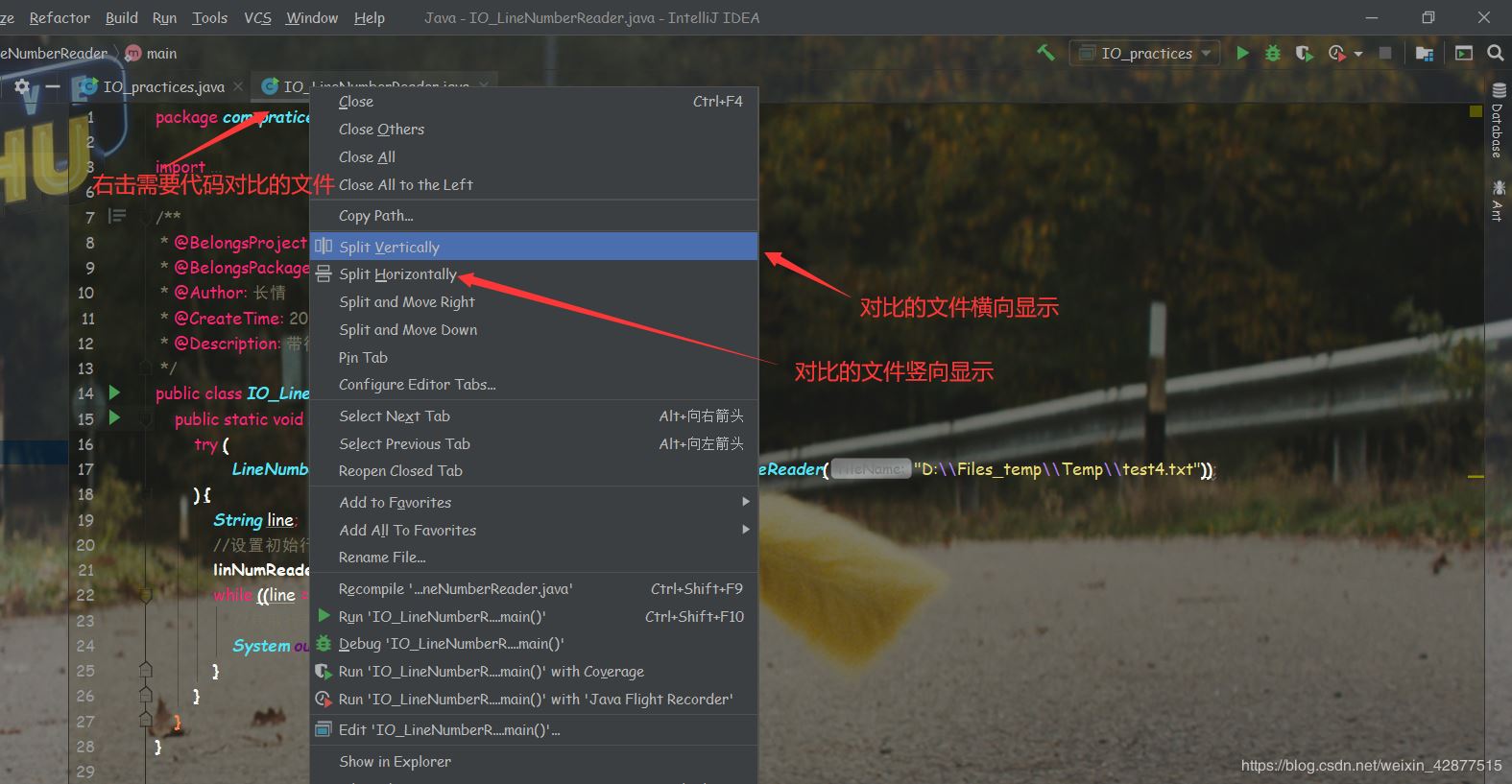Recompile '...neNumberReader.java' from the context menu
Image resolution: width=1512 pixels, height=784 pixels.
534,588
